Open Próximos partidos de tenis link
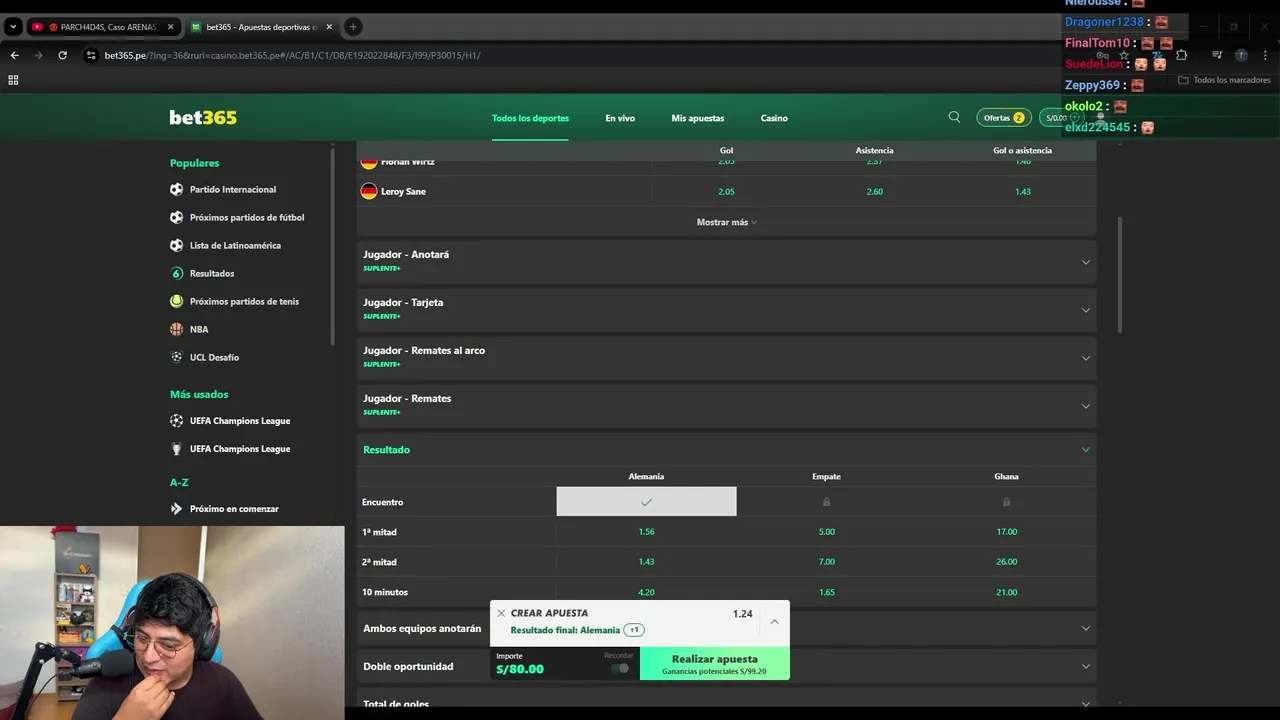 coord(244,301)
